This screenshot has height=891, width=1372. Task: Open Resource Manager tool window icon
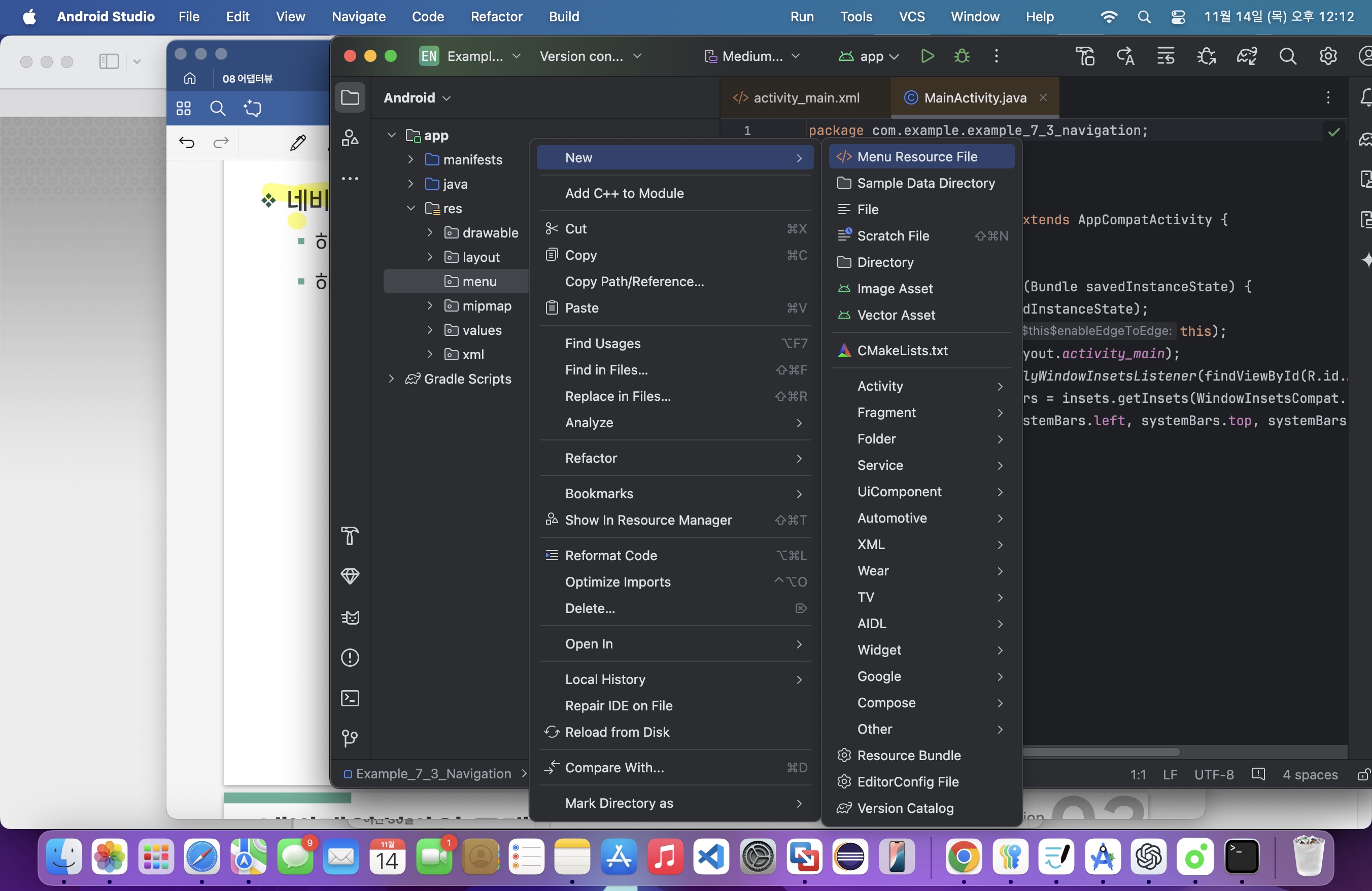350,138
